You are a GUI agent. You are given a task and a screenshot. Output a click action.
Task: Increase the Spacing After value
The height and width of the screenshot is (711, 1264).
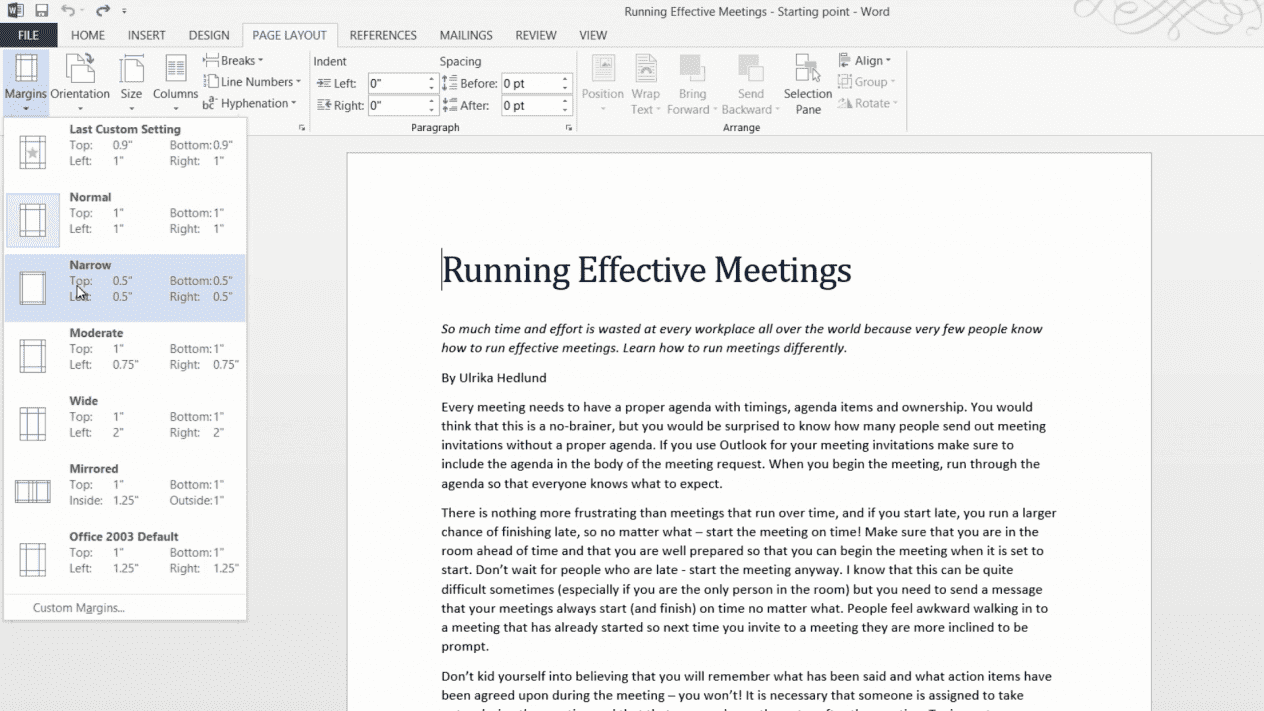point(565,100)
